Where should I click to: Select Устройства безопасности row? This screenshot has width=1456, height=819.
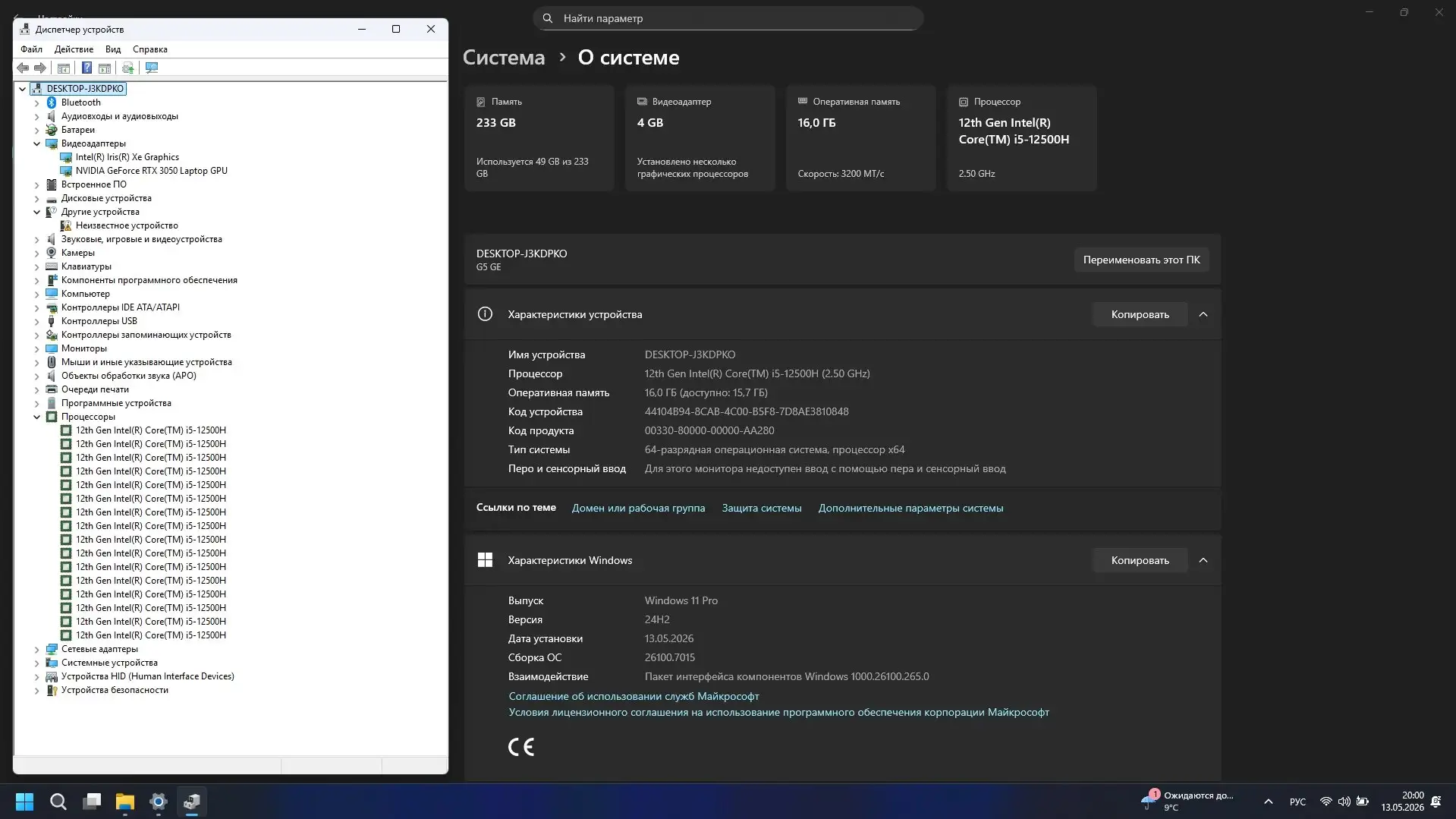pyautogui.click(x=115, y=690)
